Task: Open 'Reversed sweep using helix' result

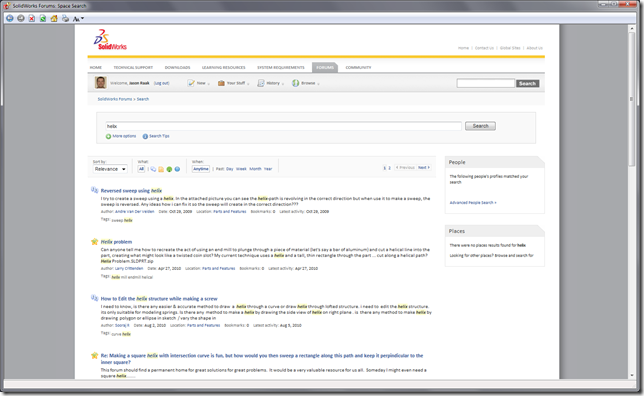Action: click(131, 191)
